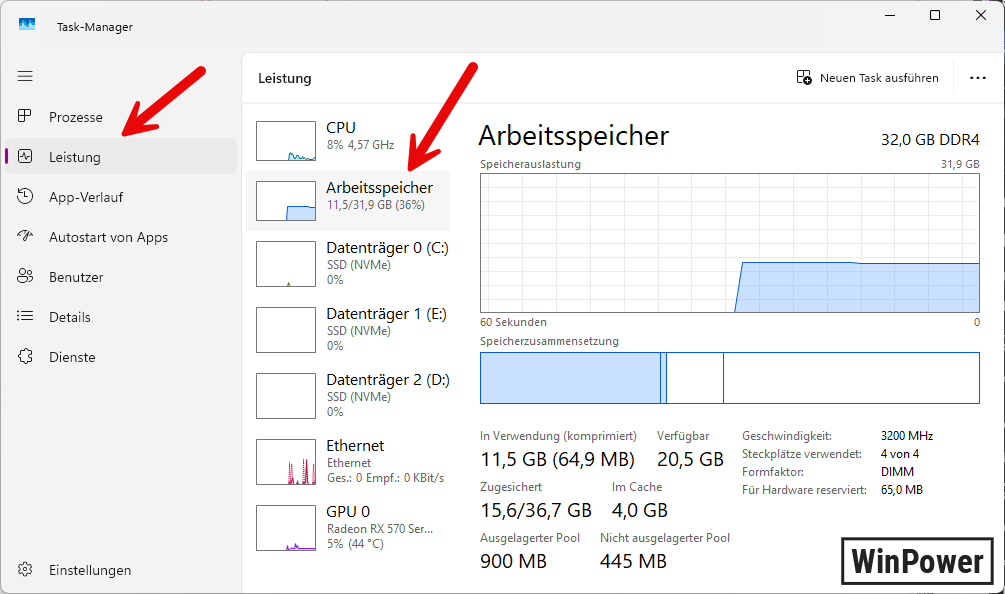
Task: Open the three-dot more options menu
Action: click(x=977, y=78)
